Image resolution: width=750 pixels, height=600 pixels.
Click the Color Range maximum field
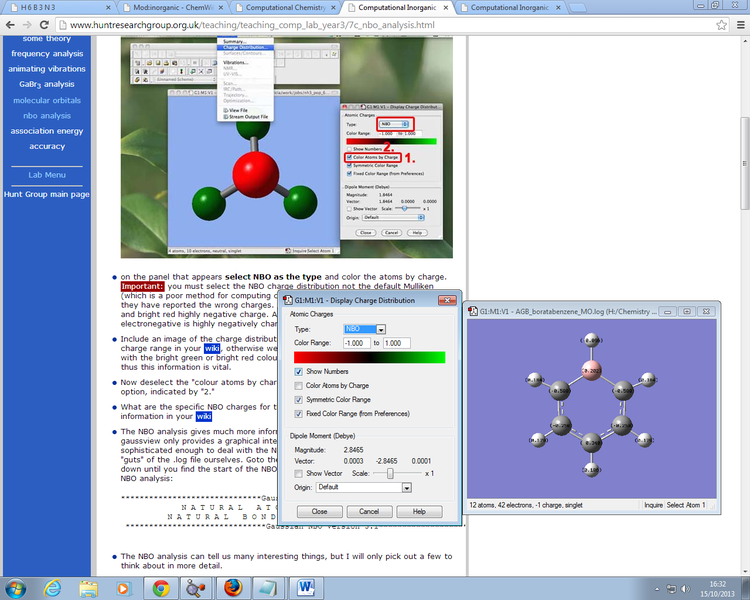[x=397, y=343]
